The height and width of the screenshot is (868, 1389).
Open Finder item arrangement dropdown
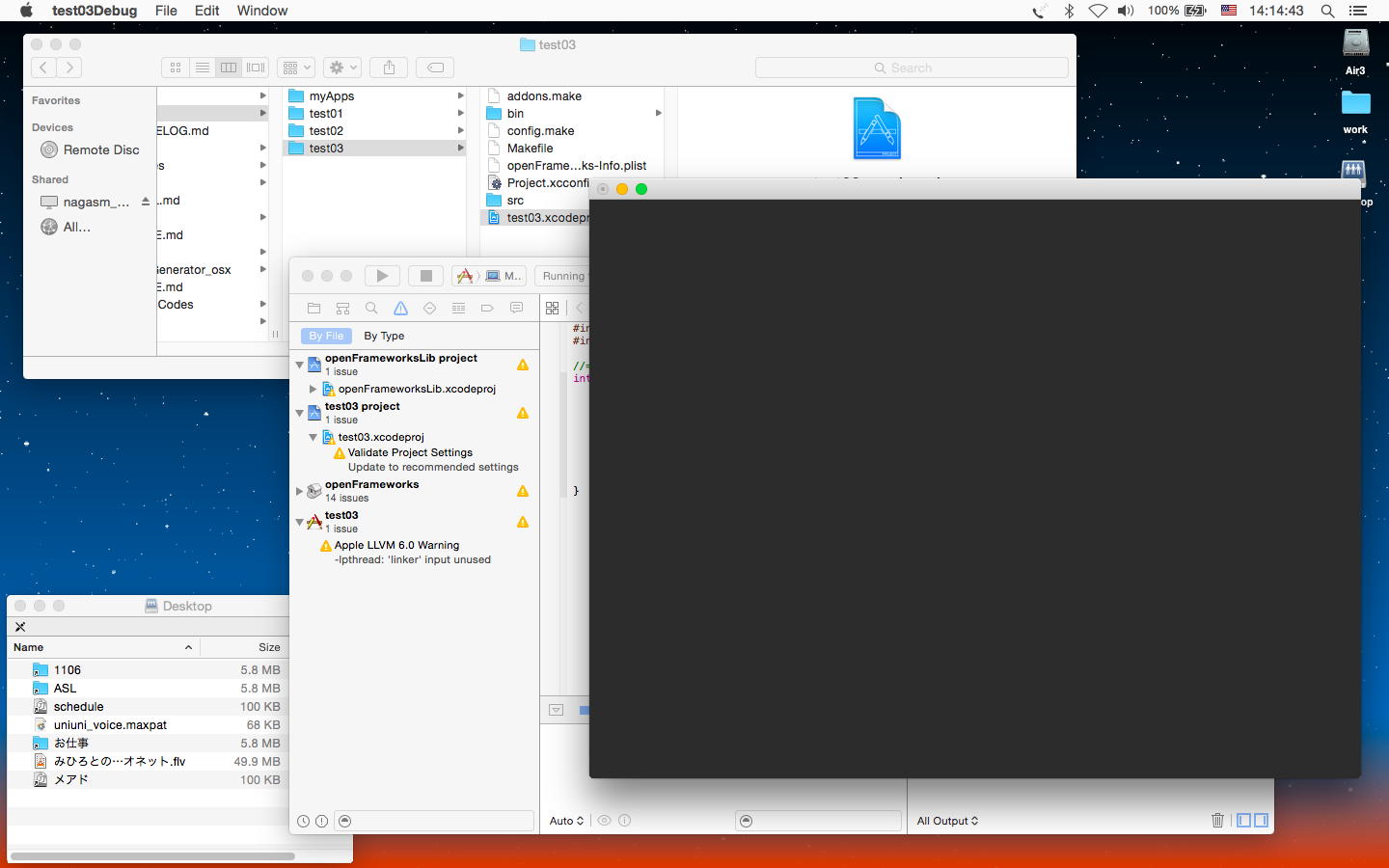(296, 68)
